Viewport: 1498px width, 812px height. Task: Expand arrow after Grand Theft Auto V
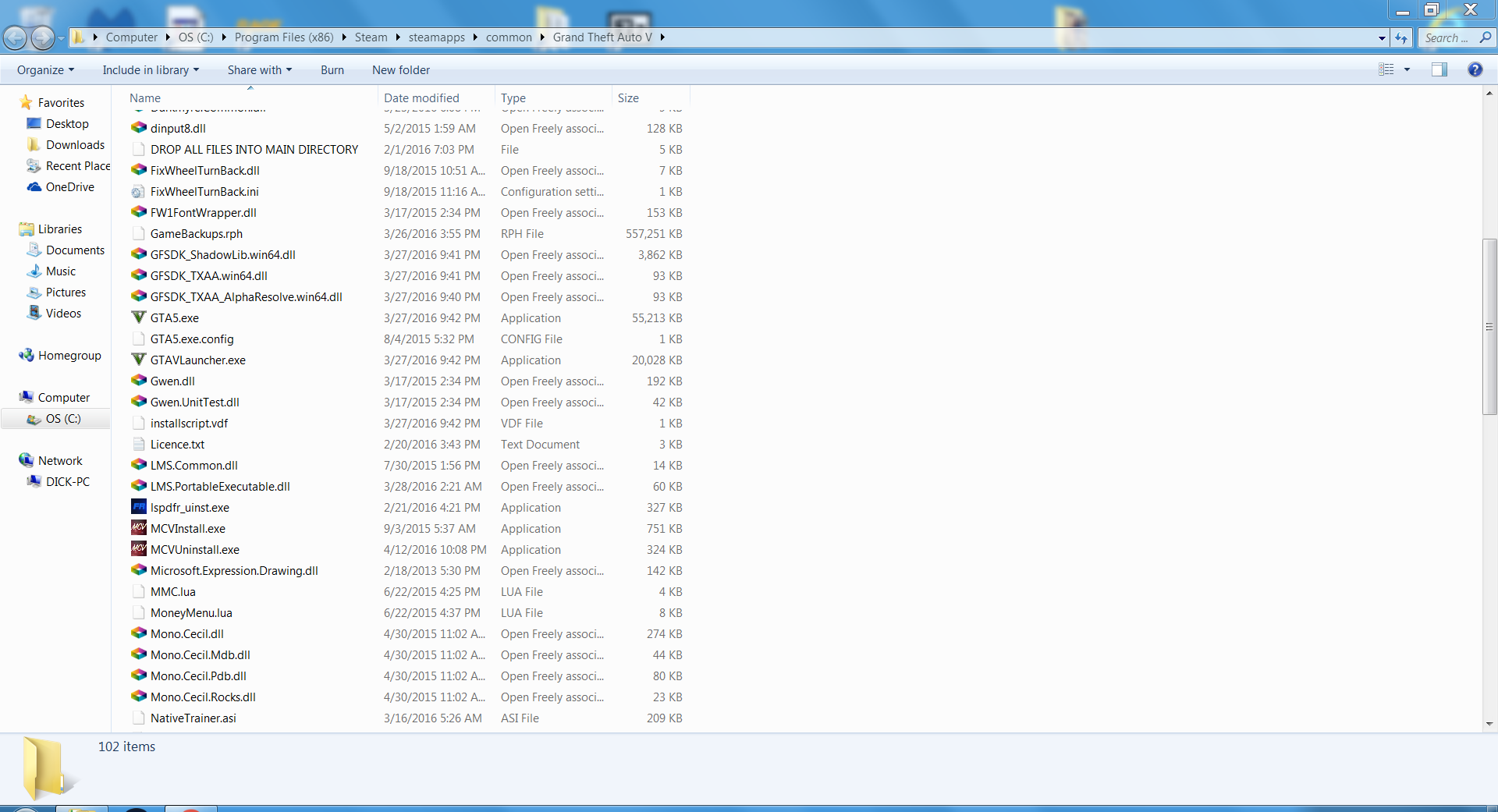pyautogui.click(x=662, y=37)
